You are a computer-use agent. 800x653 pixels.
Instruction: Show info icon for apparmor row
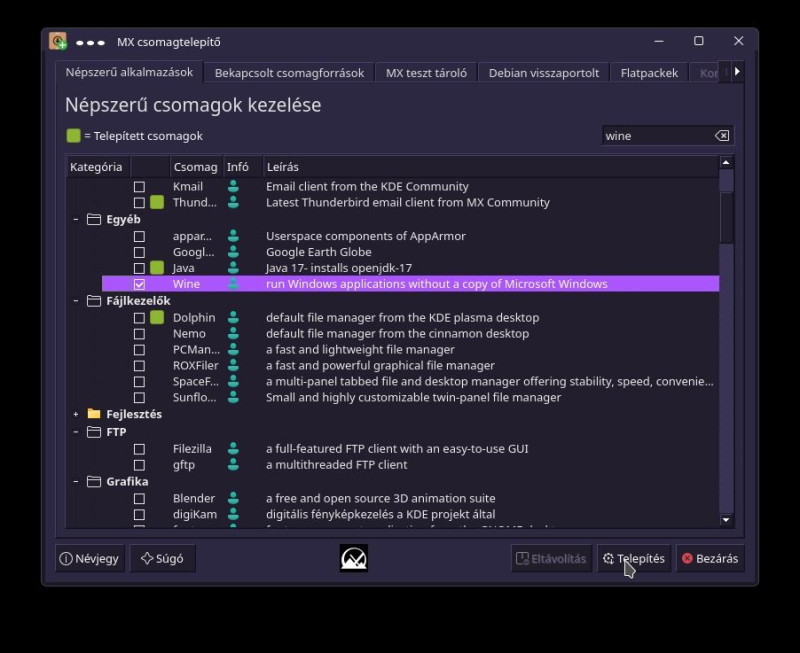pos(233,236)
